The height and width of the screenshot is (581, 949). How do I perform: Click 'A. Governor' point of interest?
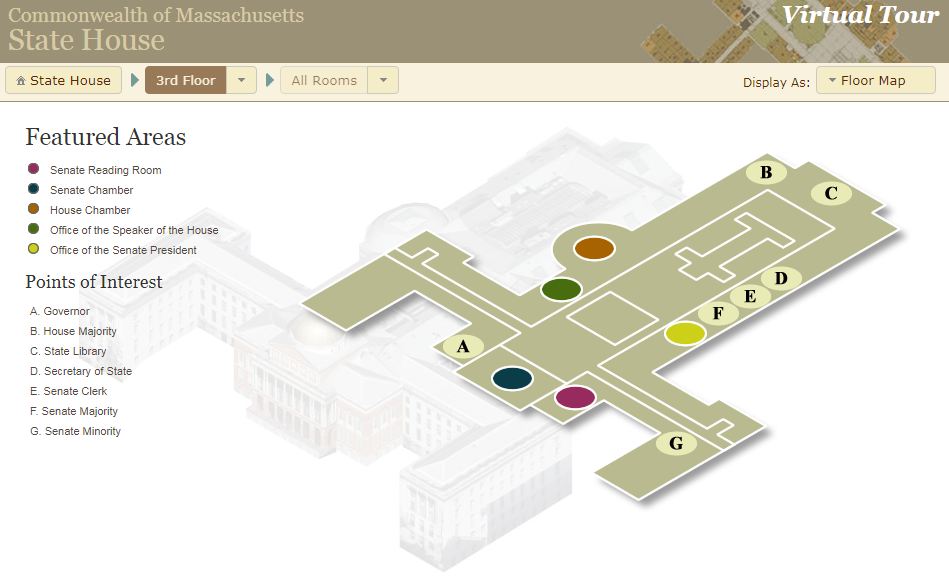60,311
